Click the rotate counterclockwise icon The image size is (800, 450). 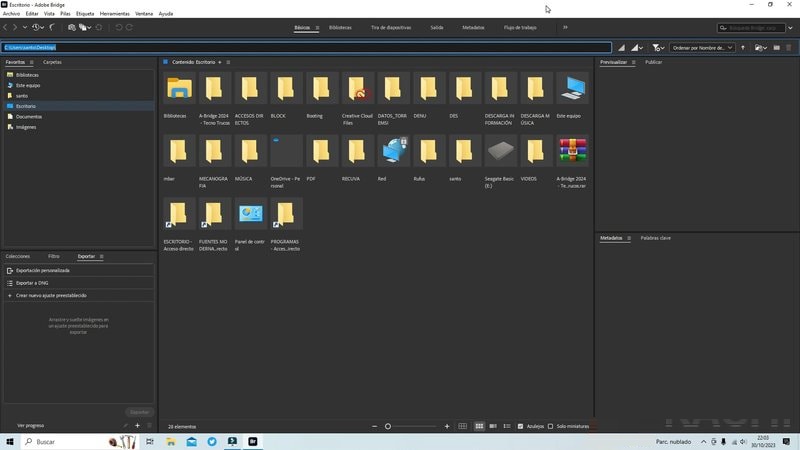[118, 28]
